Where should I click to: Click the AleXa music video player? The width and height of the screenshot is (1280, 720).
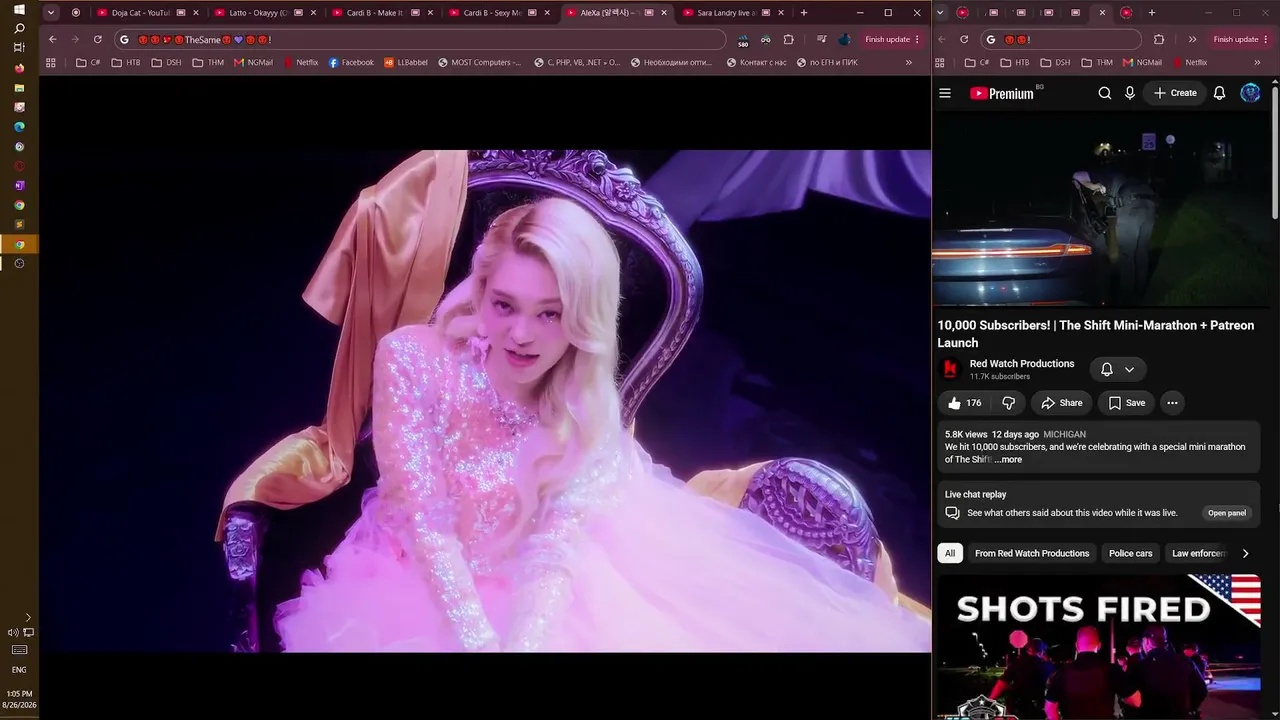(485, 401)
